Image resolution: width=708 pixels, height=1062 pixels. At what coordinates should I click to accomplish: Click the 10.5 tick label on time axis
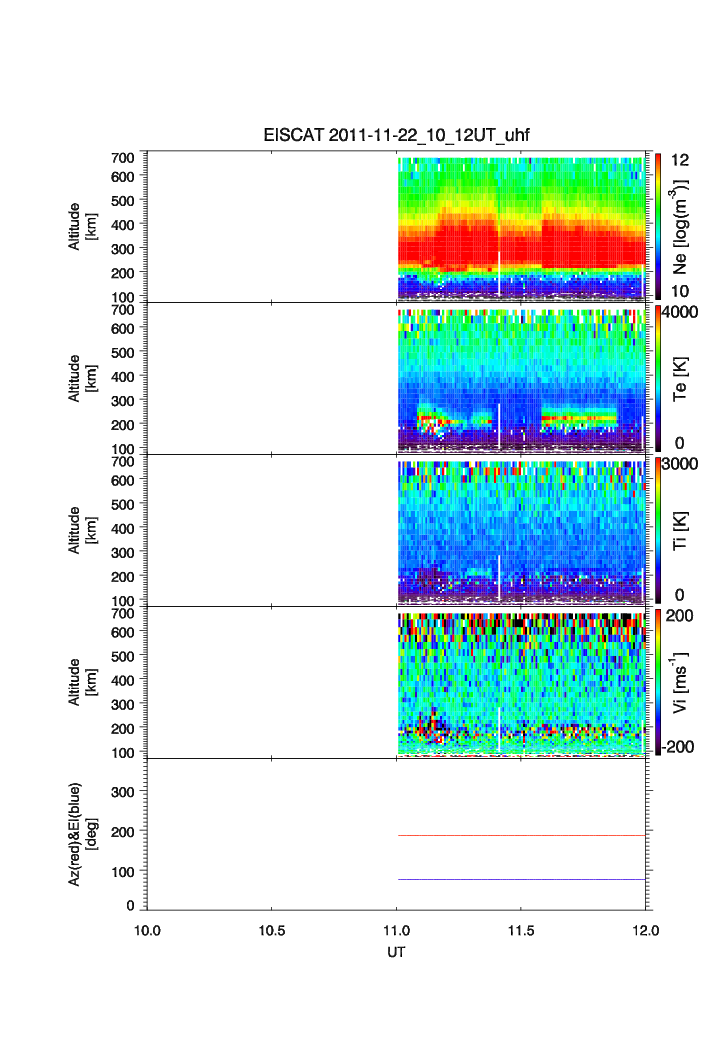(272, 929)
